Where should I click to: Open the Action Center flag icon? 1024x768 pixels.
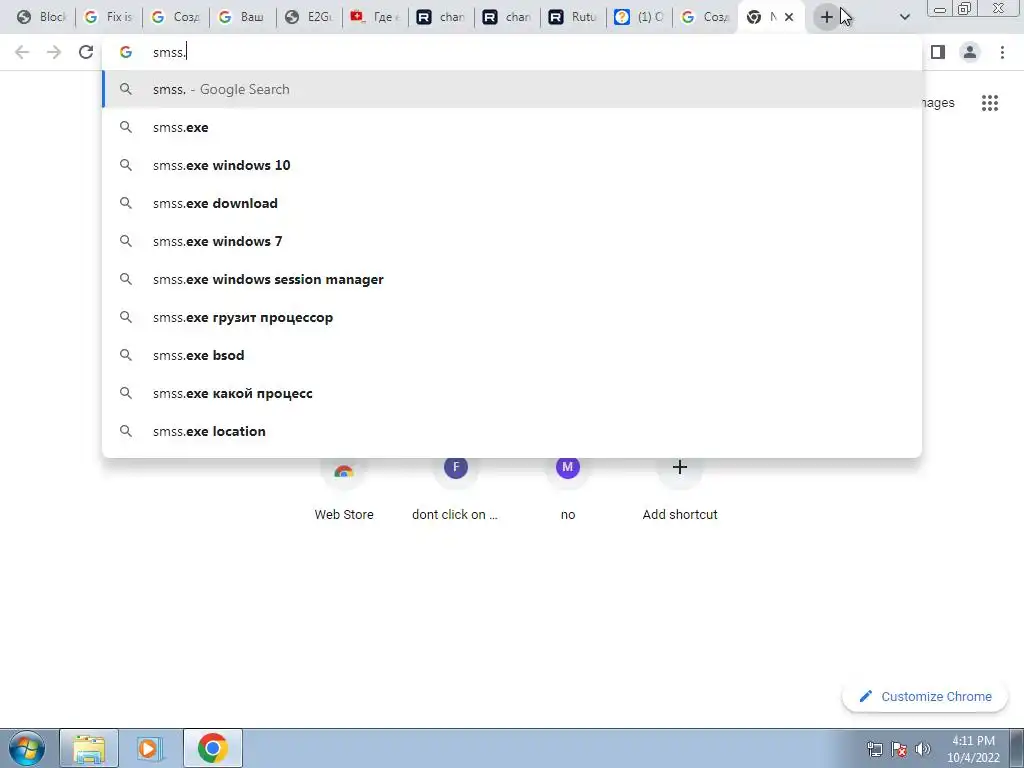[x=899, y=749]
